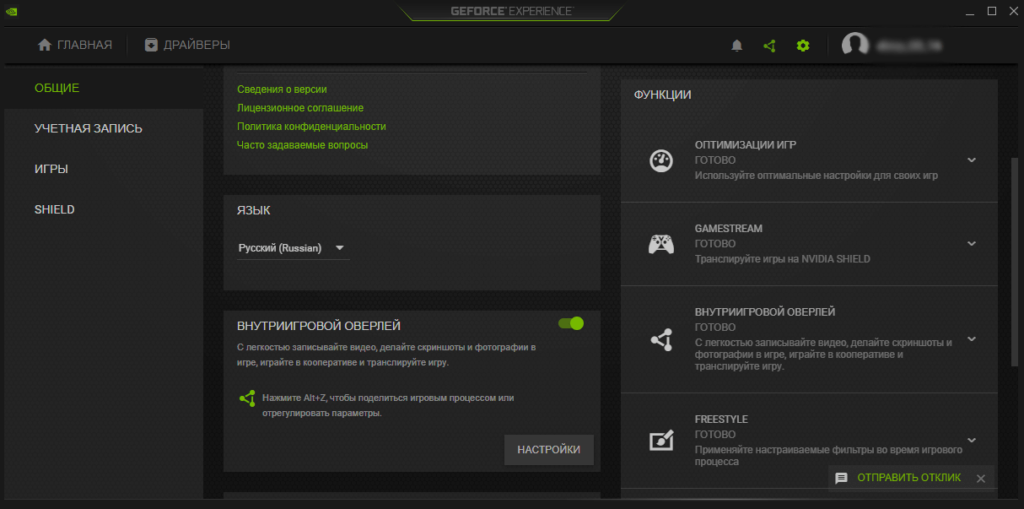This screenshot has width=1024, height=509.
Task: Switch to the Драйверы tab
Action: pyautogui.click(x=187, y=45)
